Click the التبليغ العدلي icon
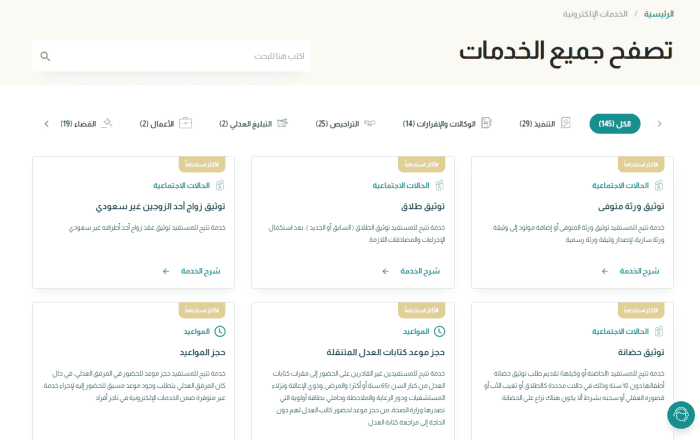 (x=282, y=123)
